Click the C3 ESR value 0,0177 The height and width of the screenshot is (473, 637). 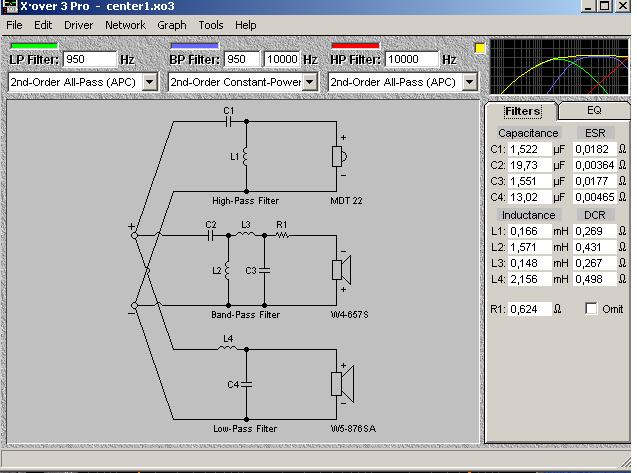[595, 181]
